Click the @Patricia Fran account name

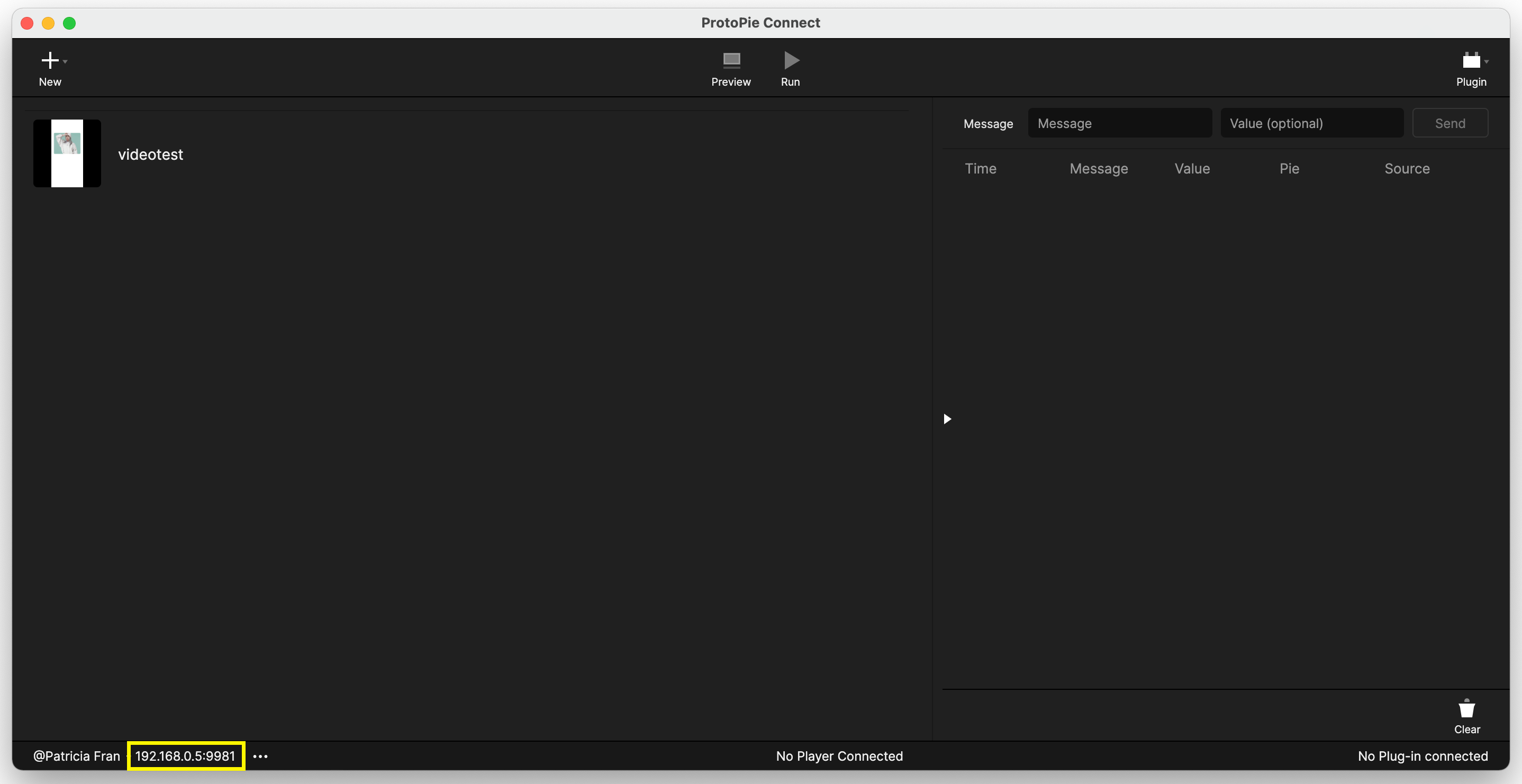pos(77,756)
